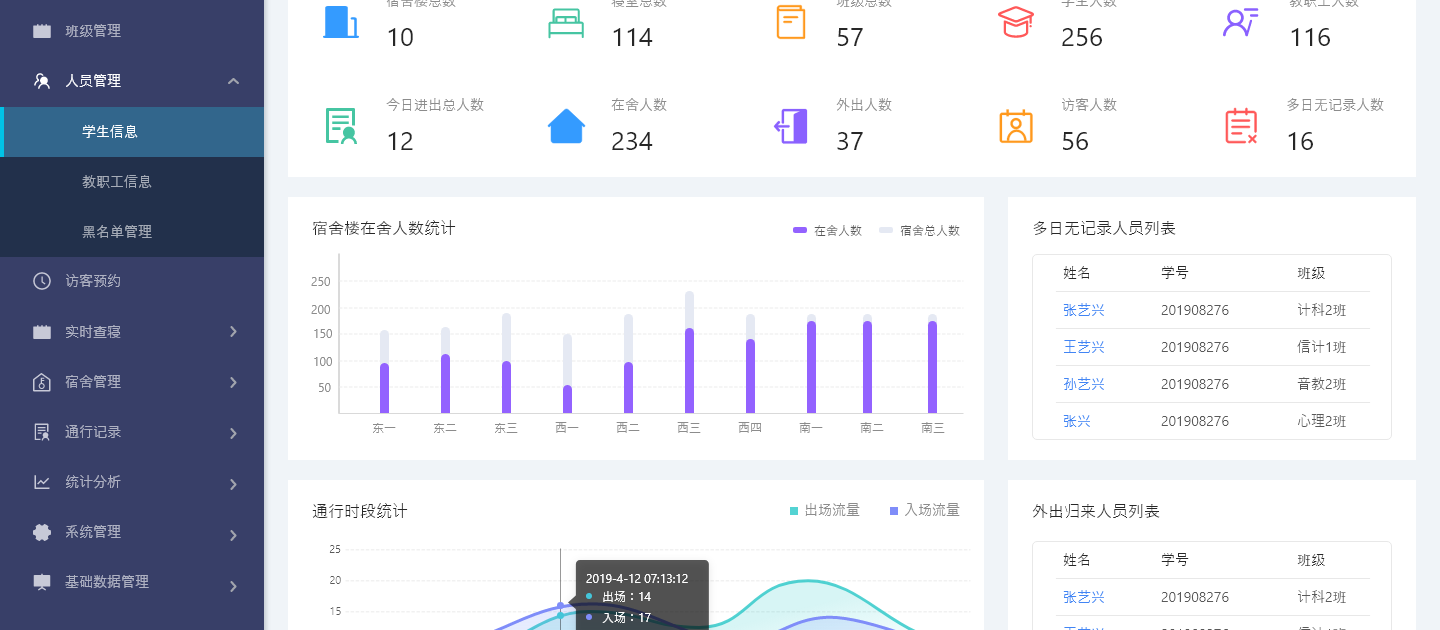Click the 信计1班 class cell
Image resolution: width=1440 pixels, height=630 pixels.
pos(1322,347)
